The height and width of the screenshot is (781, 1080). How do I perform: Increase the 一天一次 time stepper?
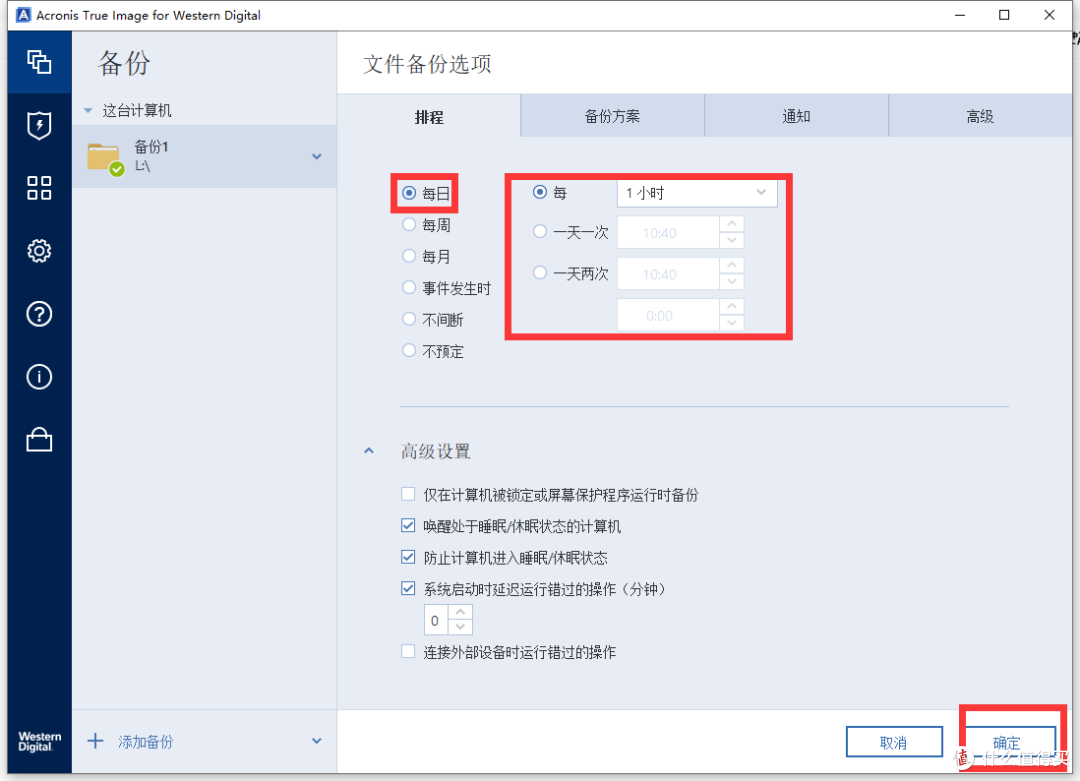pyautogui.click(x=731, y=225)
